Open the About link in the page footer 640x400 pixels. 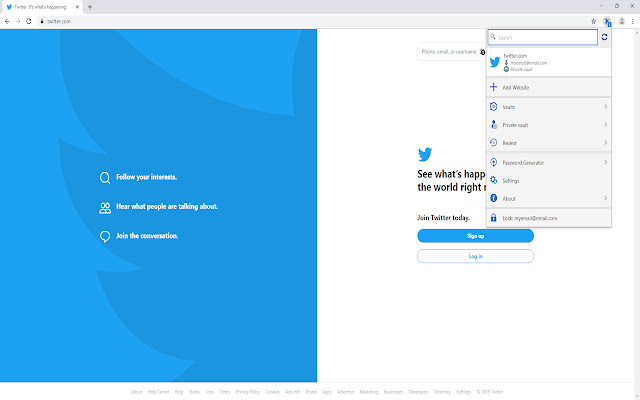pyautogui.click(x=136, y=392)
